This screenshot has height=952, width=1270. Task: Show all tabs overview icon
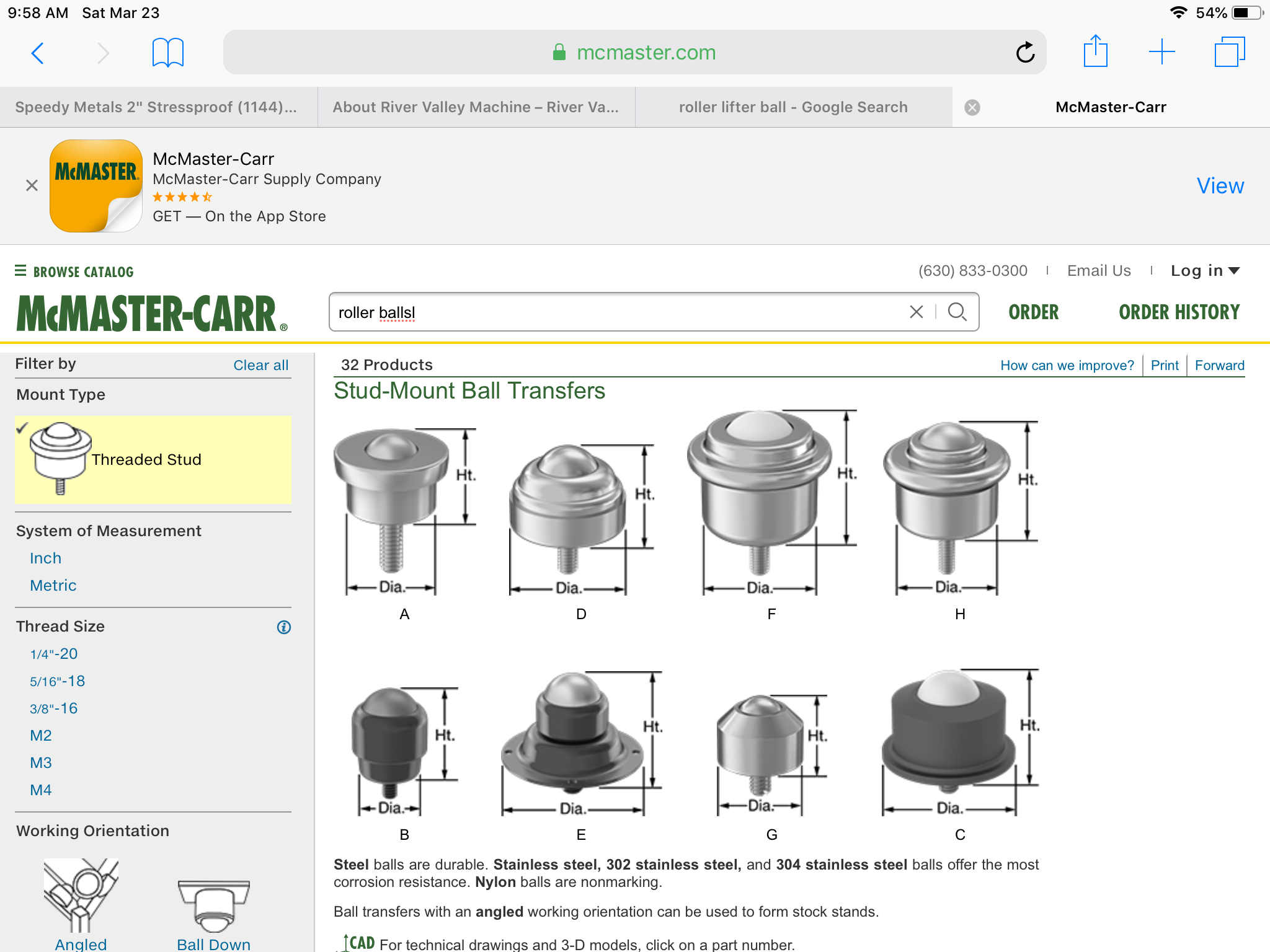coord(1230,52)
